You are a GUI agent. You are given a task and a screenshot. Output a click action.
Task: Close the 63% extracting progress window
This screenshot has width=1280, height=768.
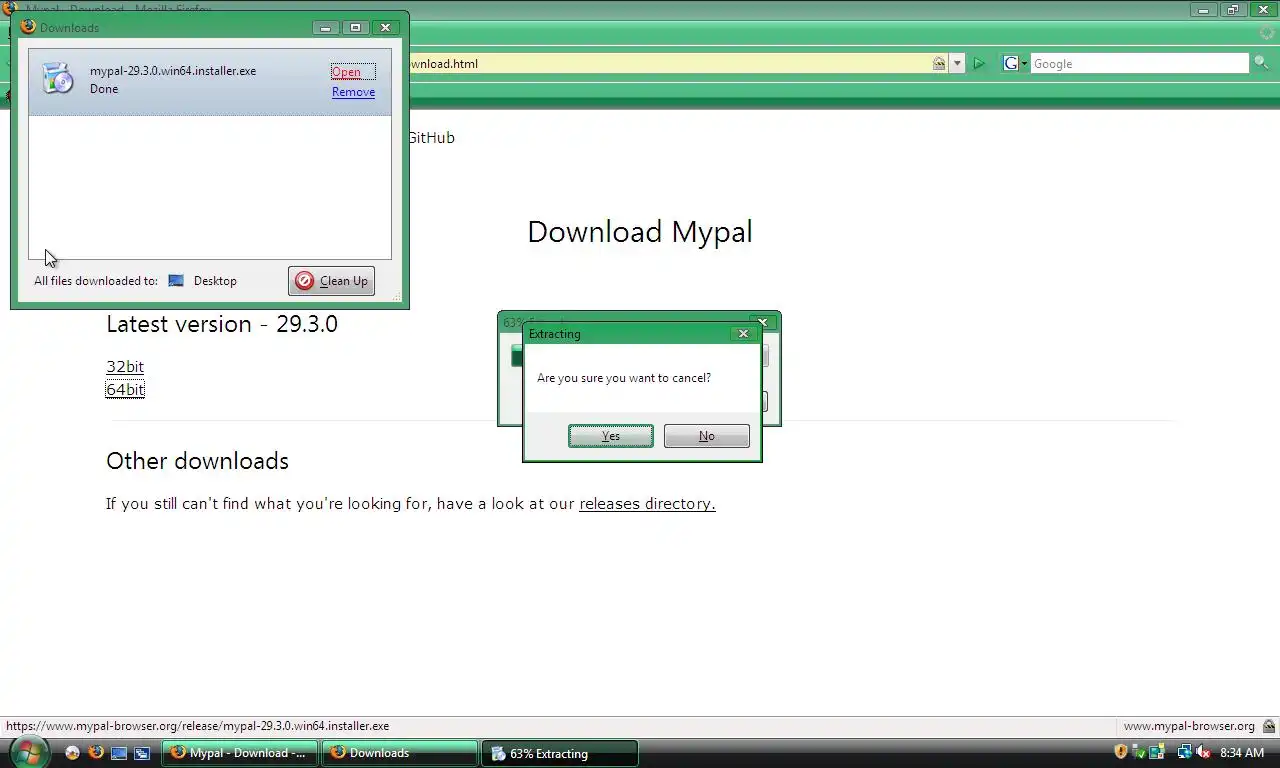(x=763, y=322)
